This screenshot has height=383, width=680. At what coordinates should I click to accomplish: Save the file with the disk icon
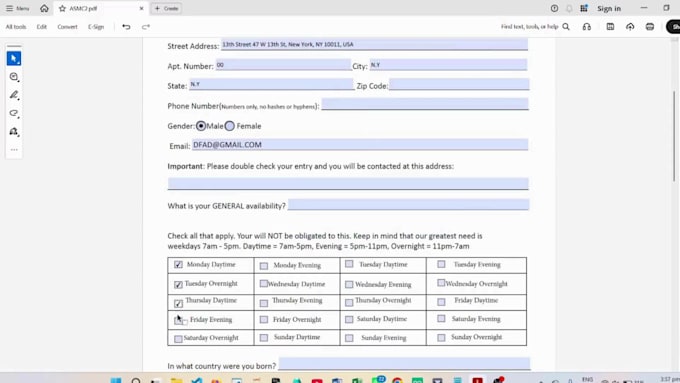click(610, 27)
